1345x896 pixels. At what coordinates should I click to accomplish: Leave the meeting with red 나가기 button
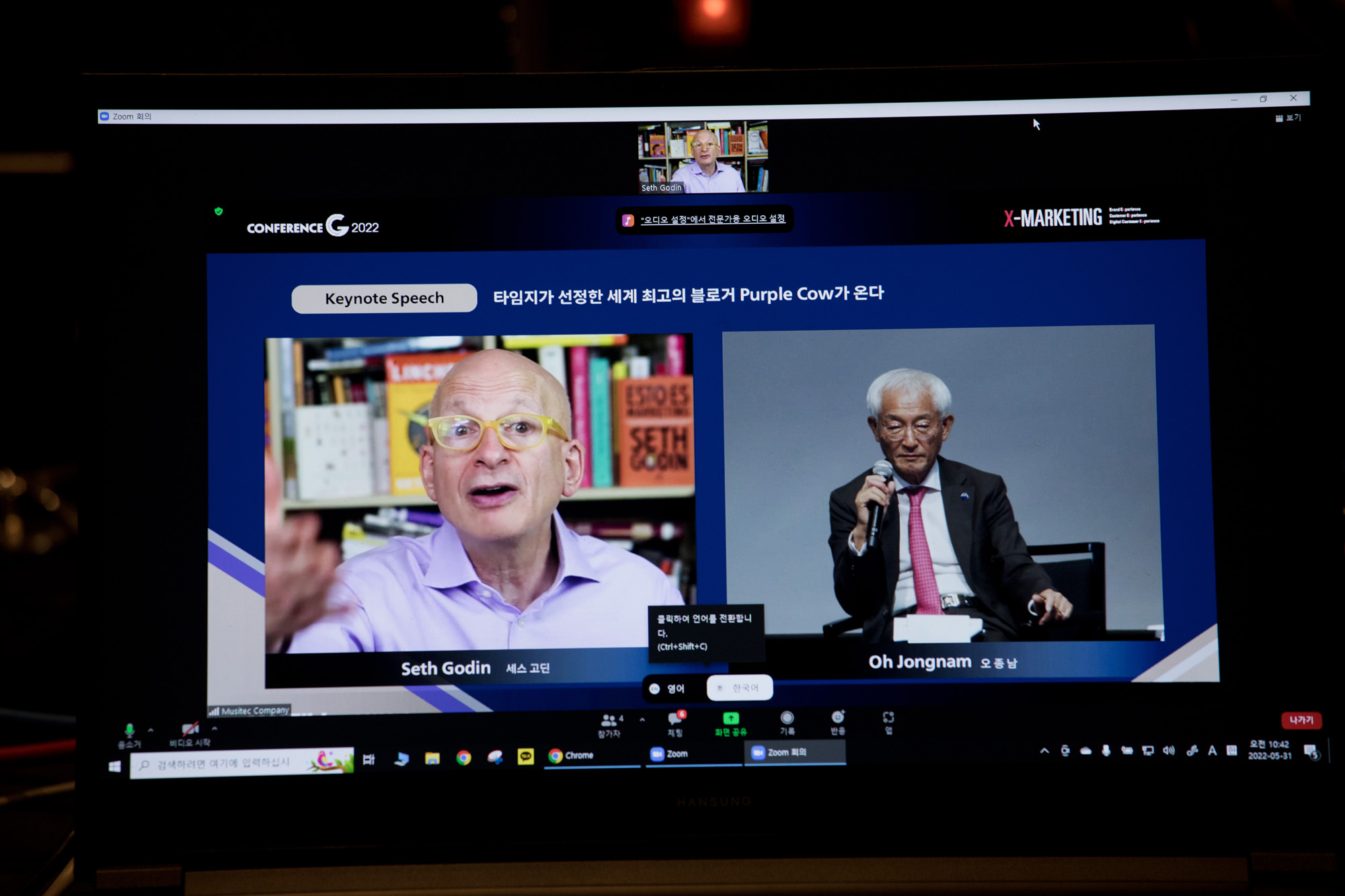(1301, 720)
